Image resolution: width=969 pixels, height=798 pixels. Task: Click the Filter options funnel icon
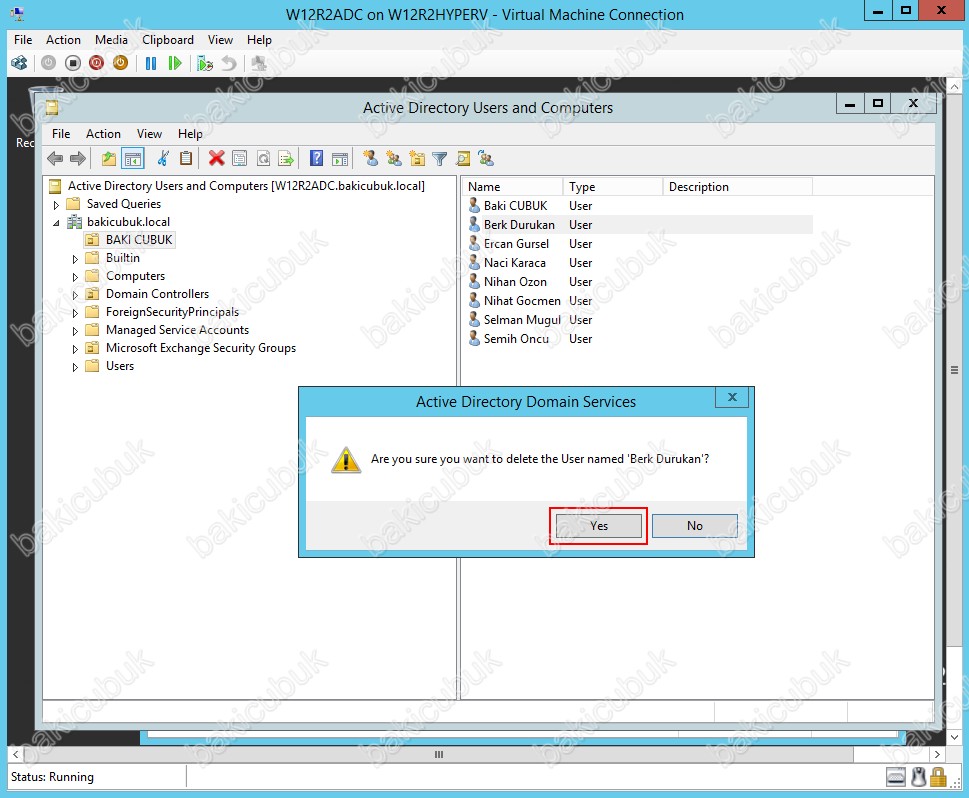coord(439,159)
